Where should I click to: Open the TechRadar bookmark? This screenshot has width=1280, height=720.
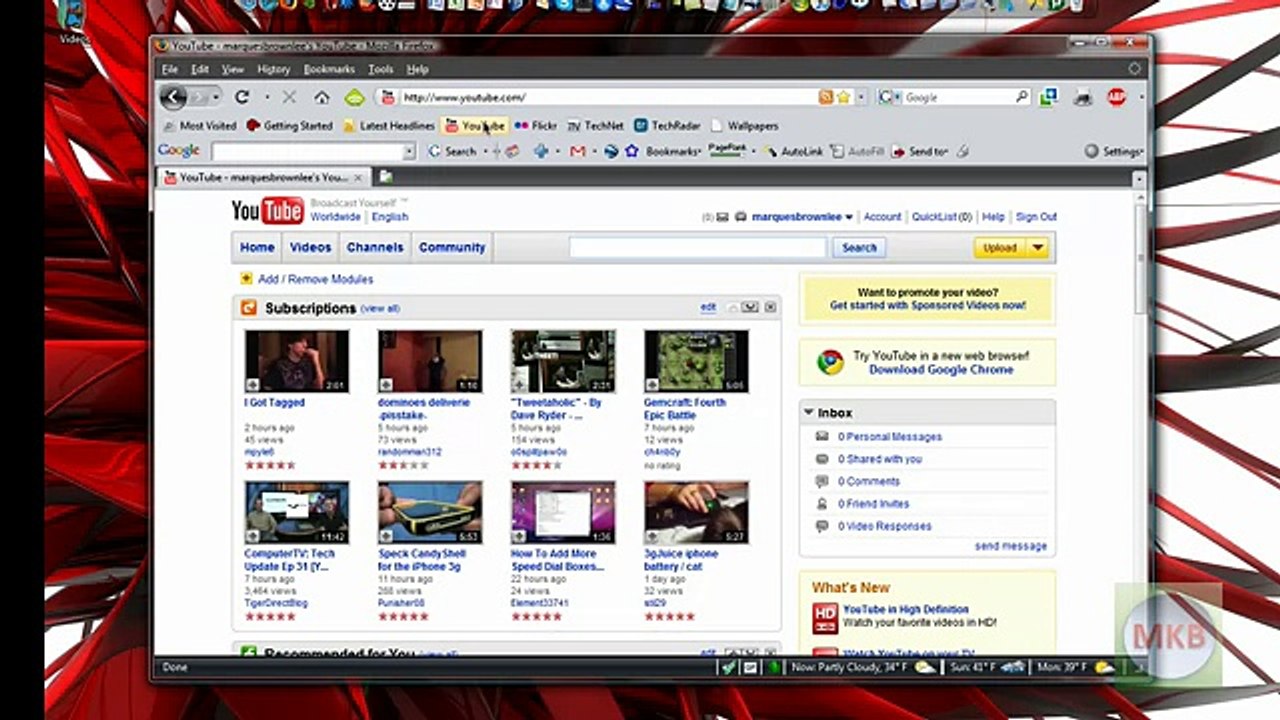(x=667, y=126)
